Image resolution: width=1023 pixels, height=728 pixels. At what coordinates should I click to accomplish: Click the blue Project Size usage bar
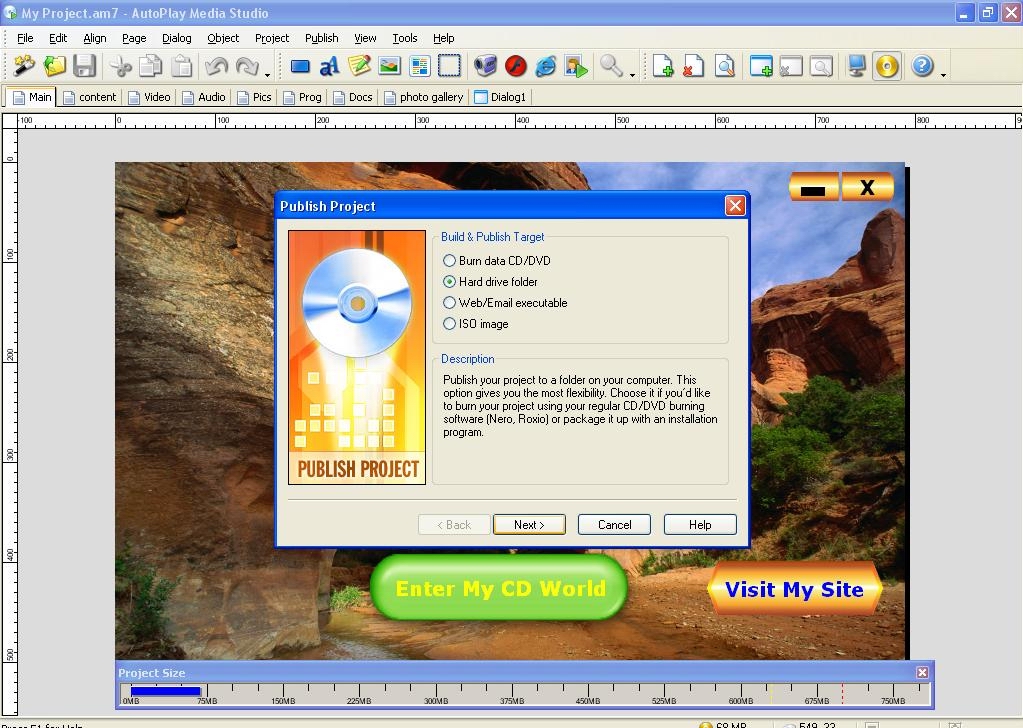coord(166,691)
